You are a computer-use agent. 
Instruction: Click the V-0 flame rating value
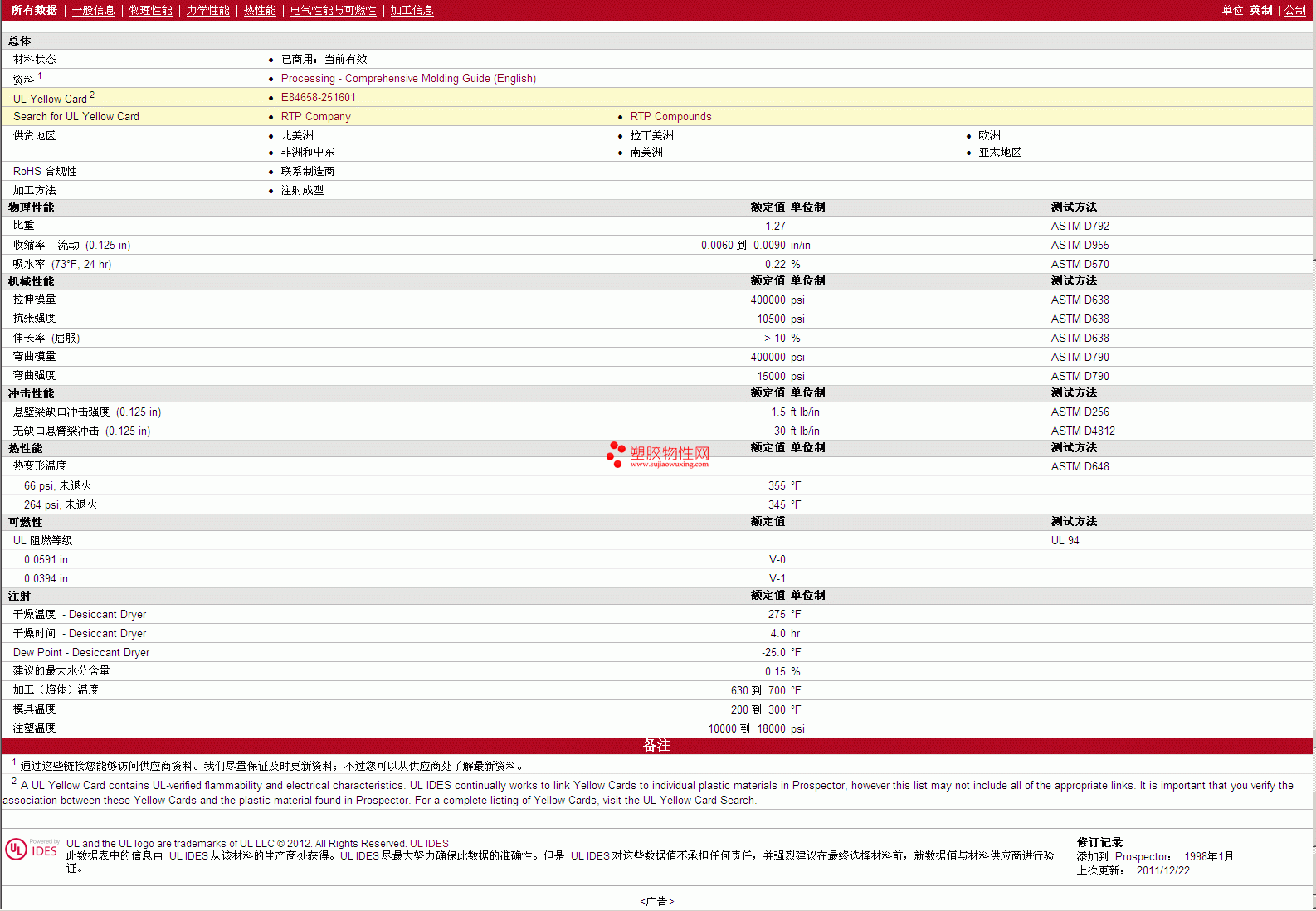point(777,559)
